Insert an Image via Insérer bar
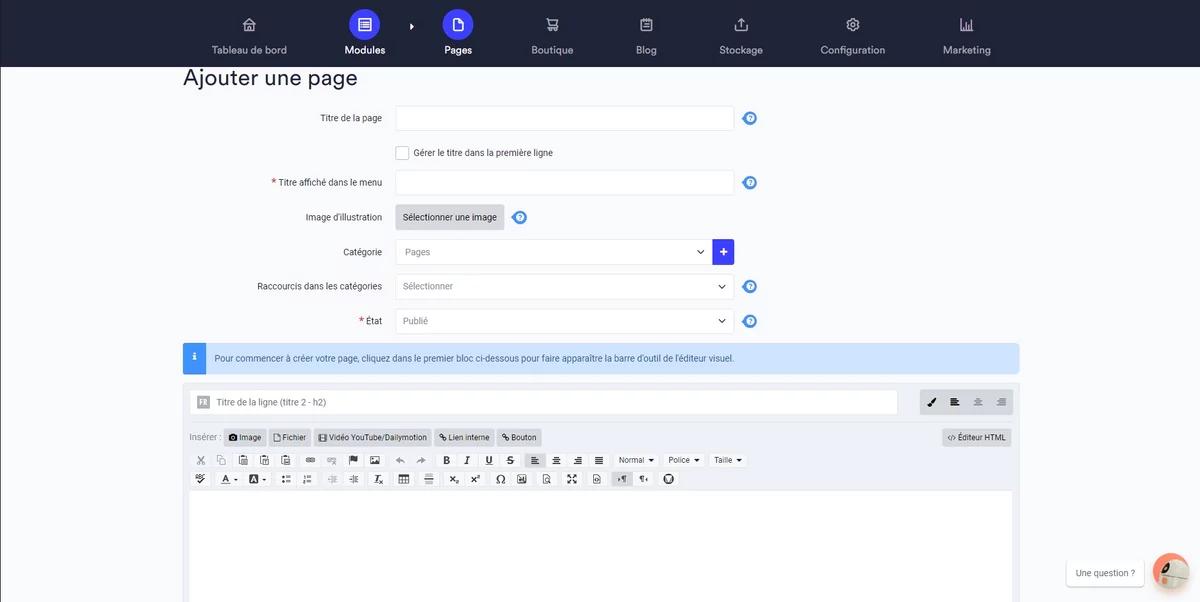The height and width of the screenshot is (602, 1200). click(x=245, y=437)
